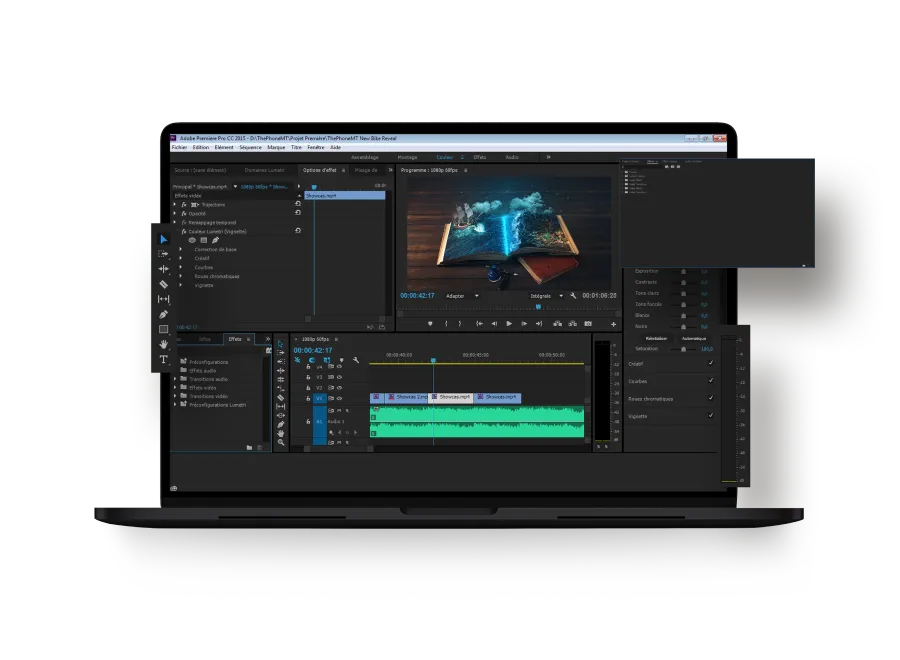Click the Réinitialiser button in Lumetri panel
This screenshot has height=660, width=900.
[x=656, y=339]
